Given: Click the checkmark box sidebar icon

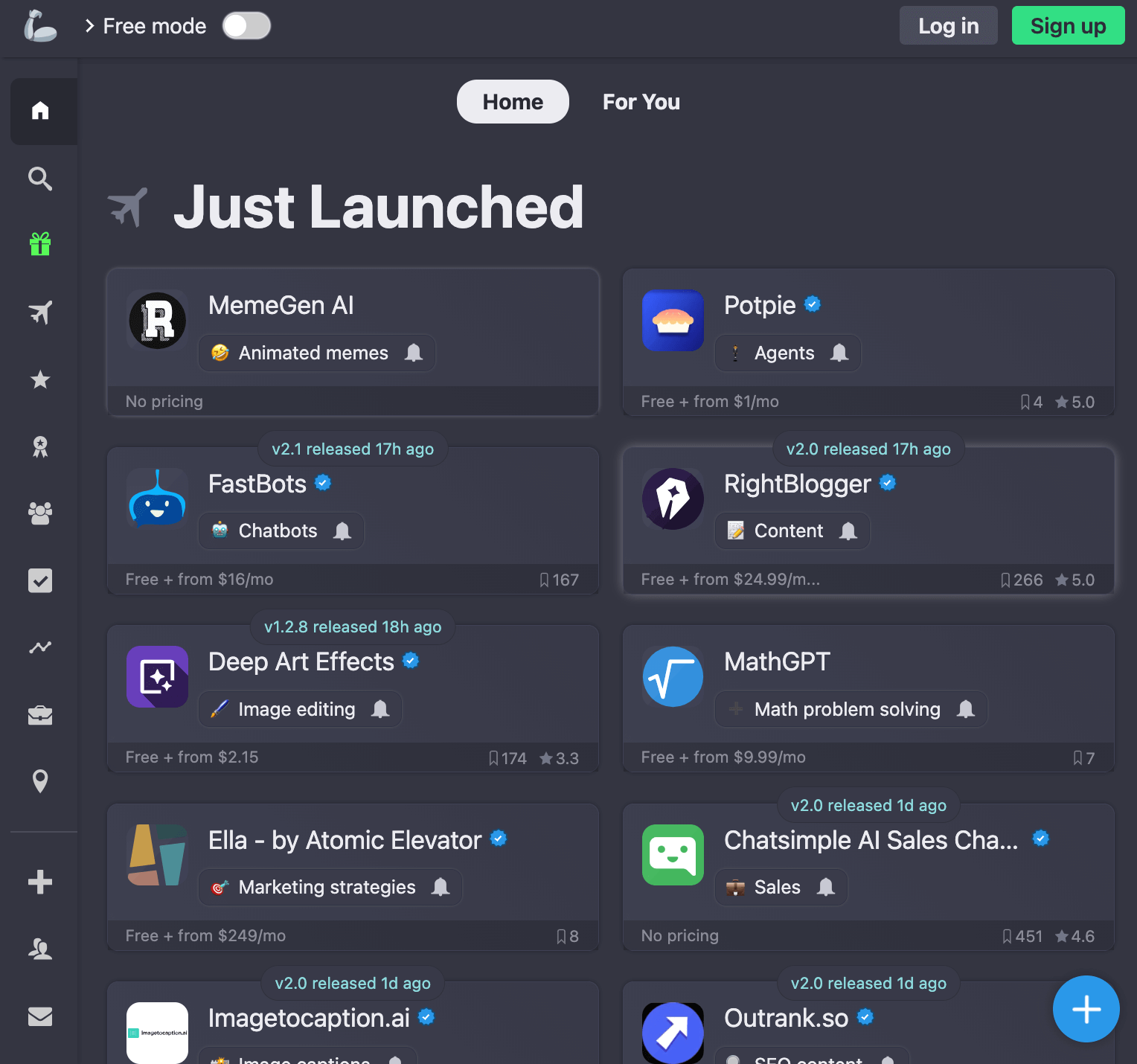Looking at the screenshot, I should (40, 580).
